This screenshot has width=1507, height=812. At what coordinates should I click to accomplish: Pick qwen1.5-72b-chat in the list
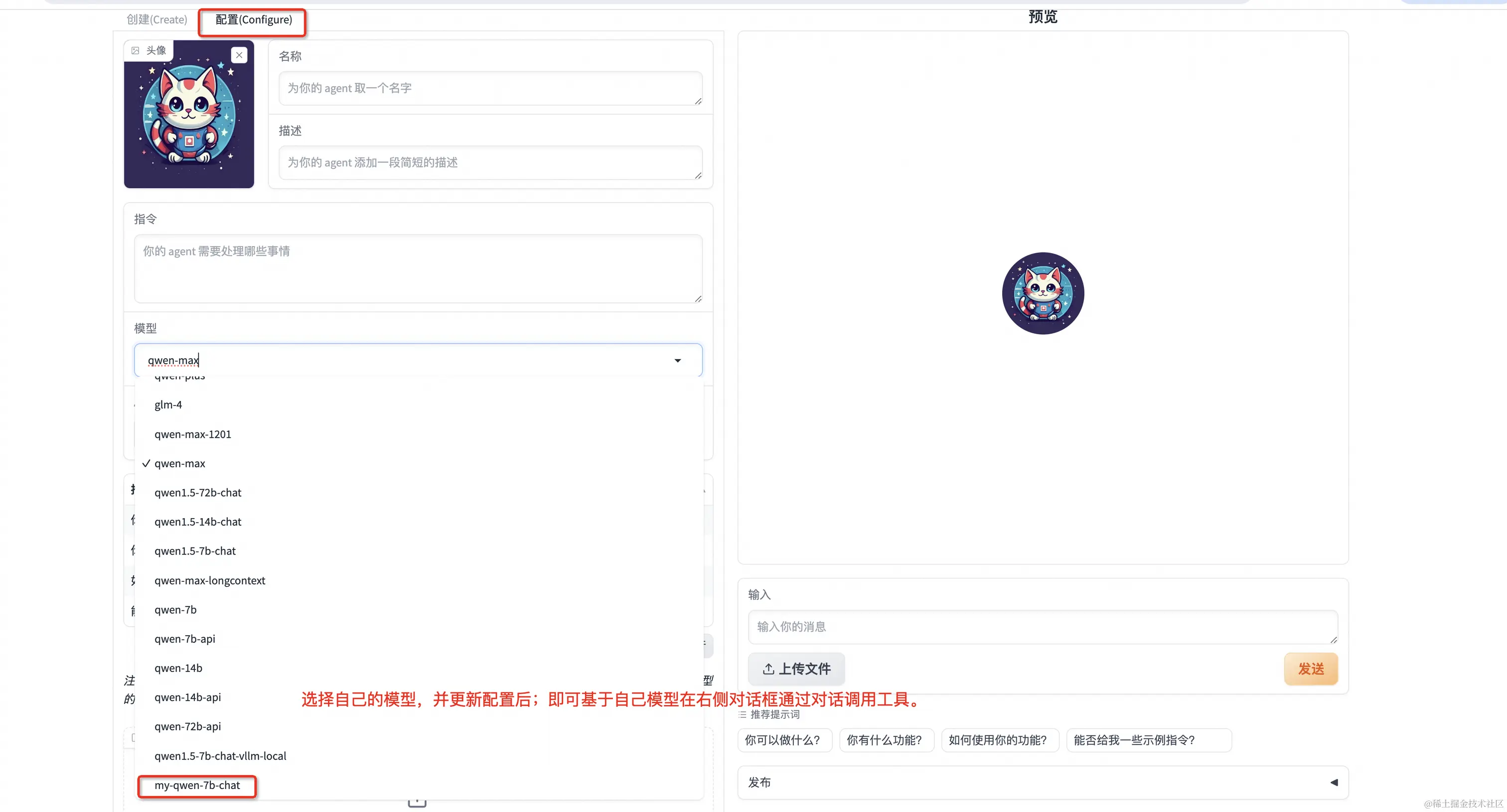pyautogui.click(x=198, y=492)
